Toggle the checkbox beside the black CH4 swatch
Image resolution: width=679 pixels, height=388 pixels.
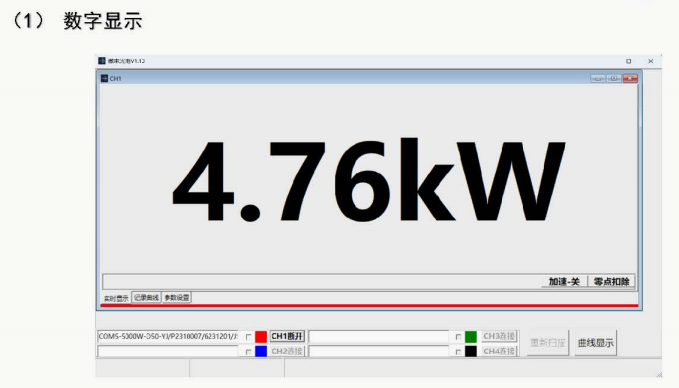point(458,352)
